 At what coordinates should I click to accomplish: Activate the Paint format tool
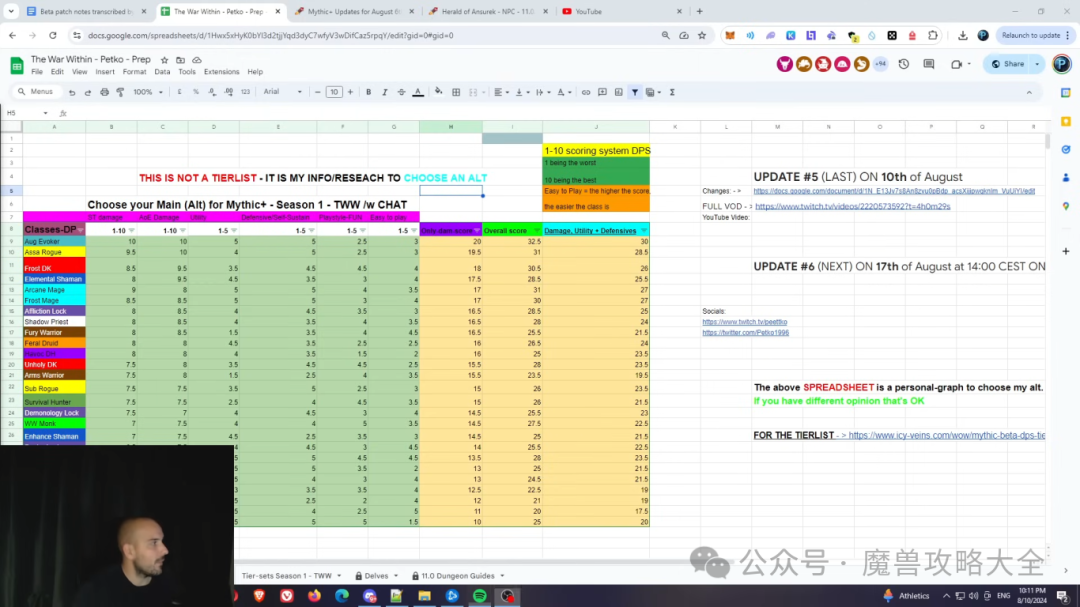(x=121, y=92)
